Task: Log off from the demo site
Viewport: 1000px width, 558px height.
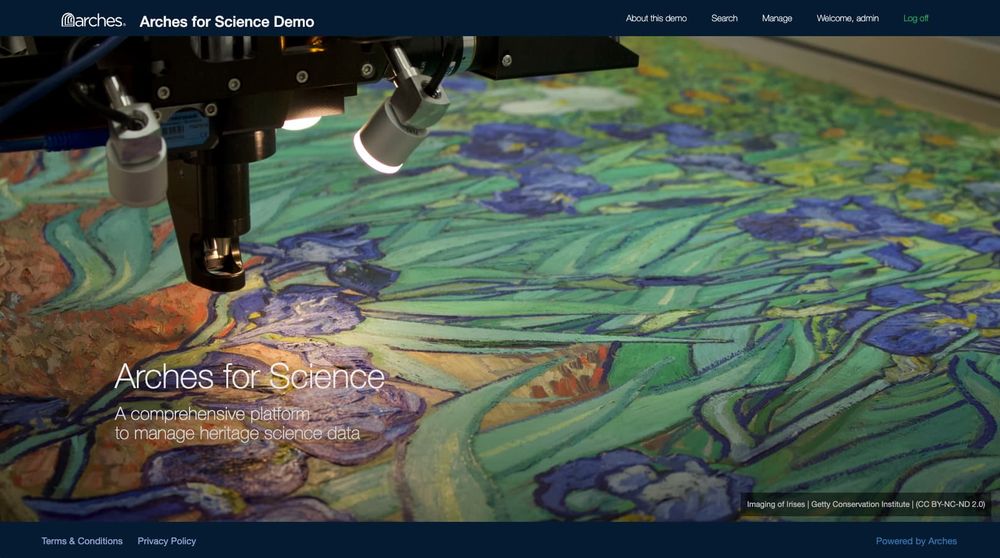Action: point(915,18)
